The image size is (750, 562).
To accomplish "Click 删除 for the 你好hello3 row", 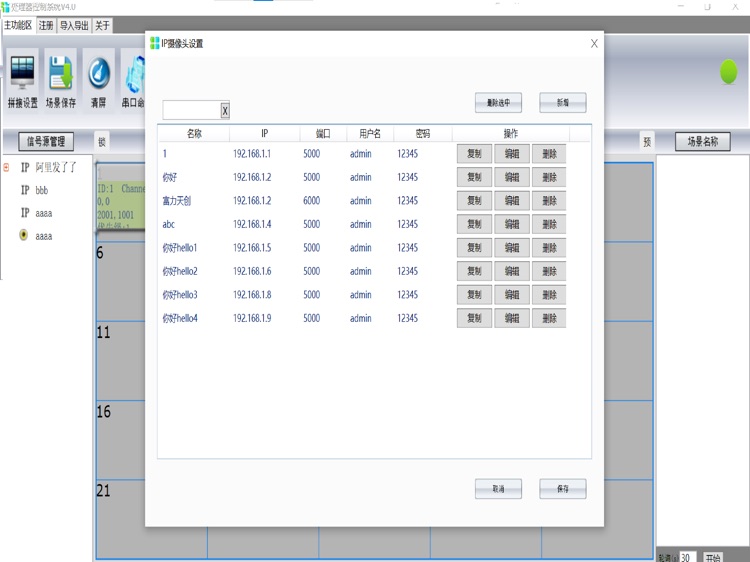I will click(x=549, y=294).
